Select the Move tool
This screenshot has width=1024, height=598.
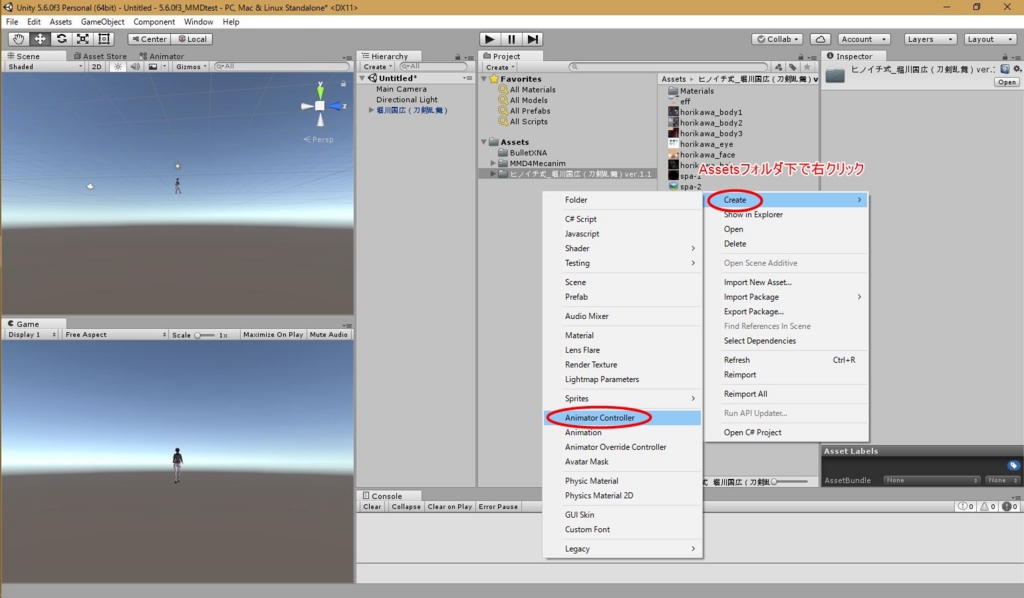[40, 39]
